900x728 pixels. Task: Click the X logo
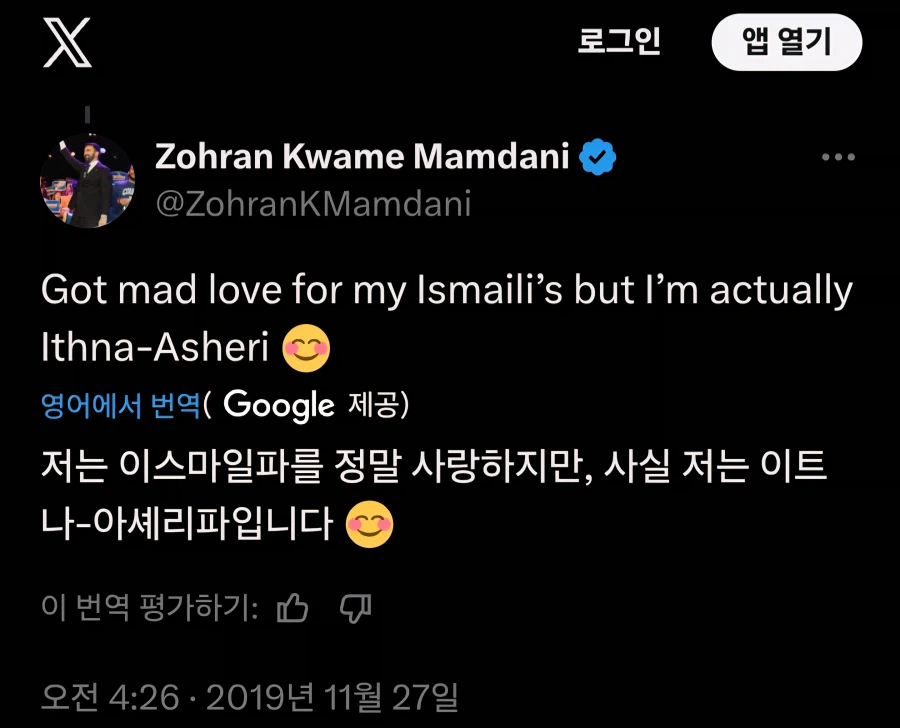[x=68, y=43]
